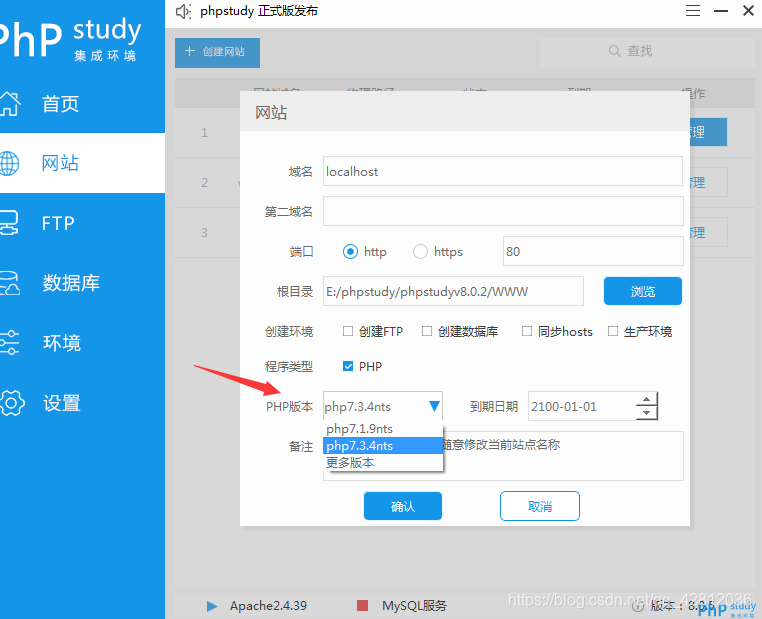Select the http radio button
Screen dimensions: 762x619
(x=350, y=252)
